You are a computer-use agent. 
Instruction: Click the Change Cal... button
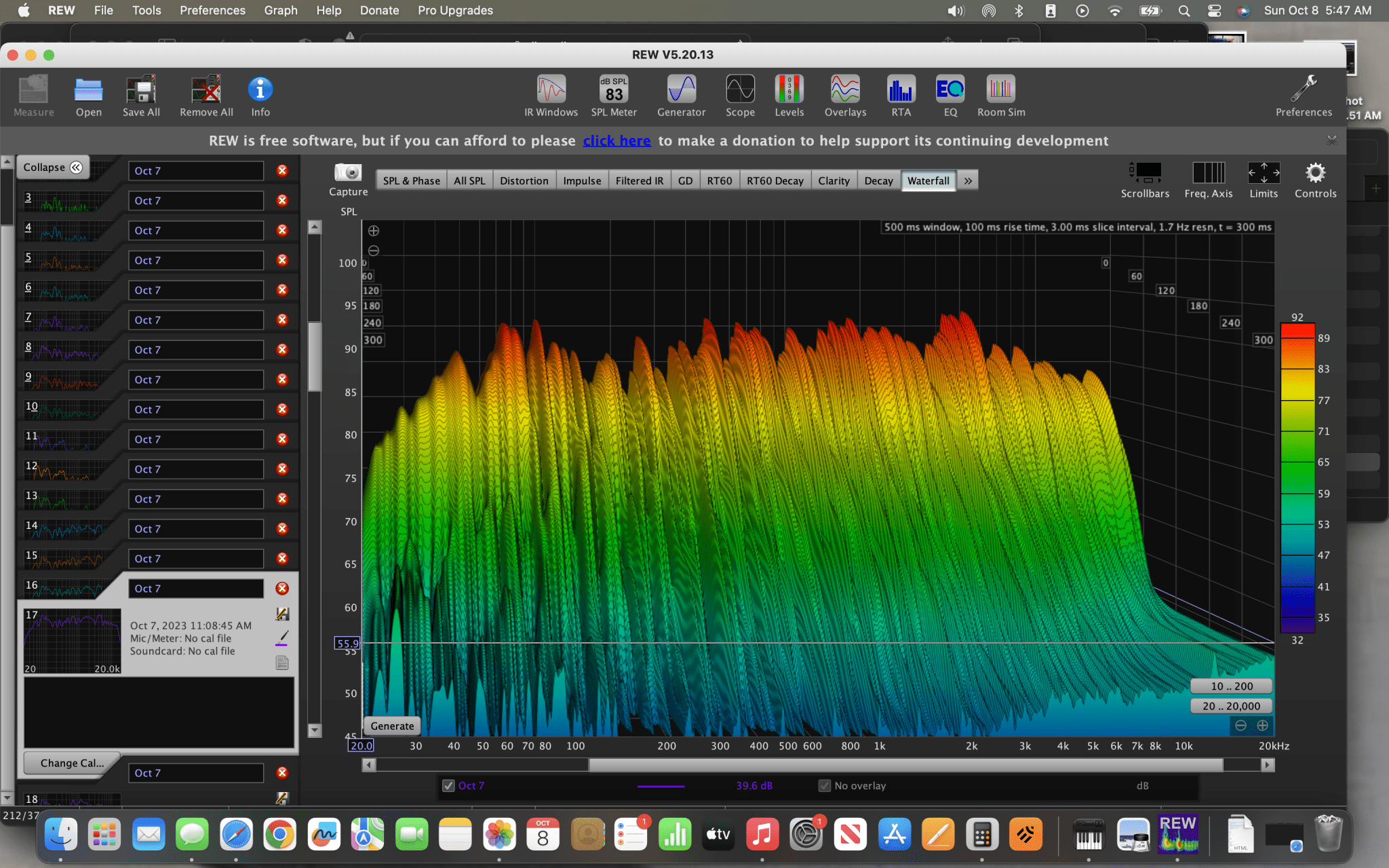tap(72, 763)
